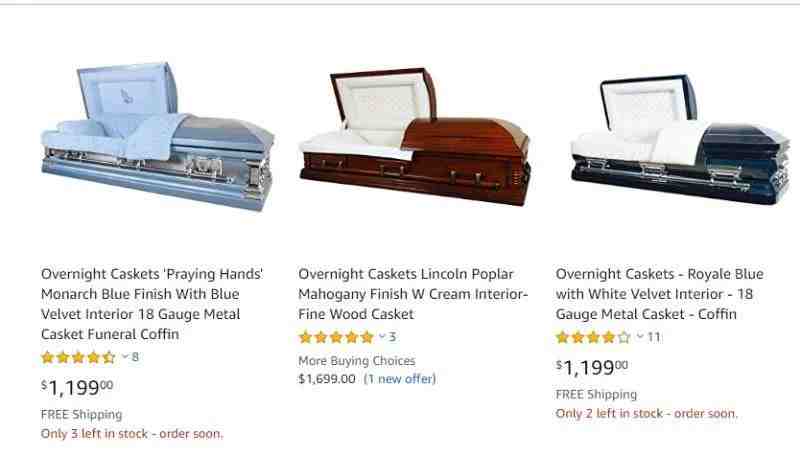Open the Royale Blue casket product image
Viewport: 800px width, 454px height.
click(x=681, y=139)
